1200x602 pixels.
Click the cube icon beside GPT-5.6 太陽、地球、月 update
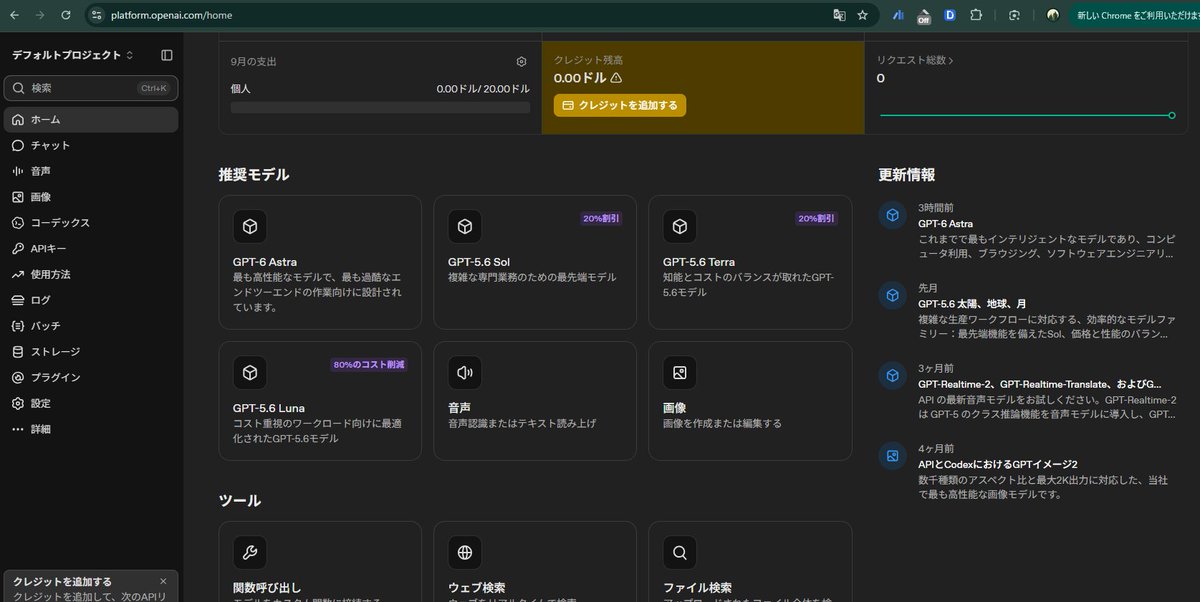pos(892,295)
